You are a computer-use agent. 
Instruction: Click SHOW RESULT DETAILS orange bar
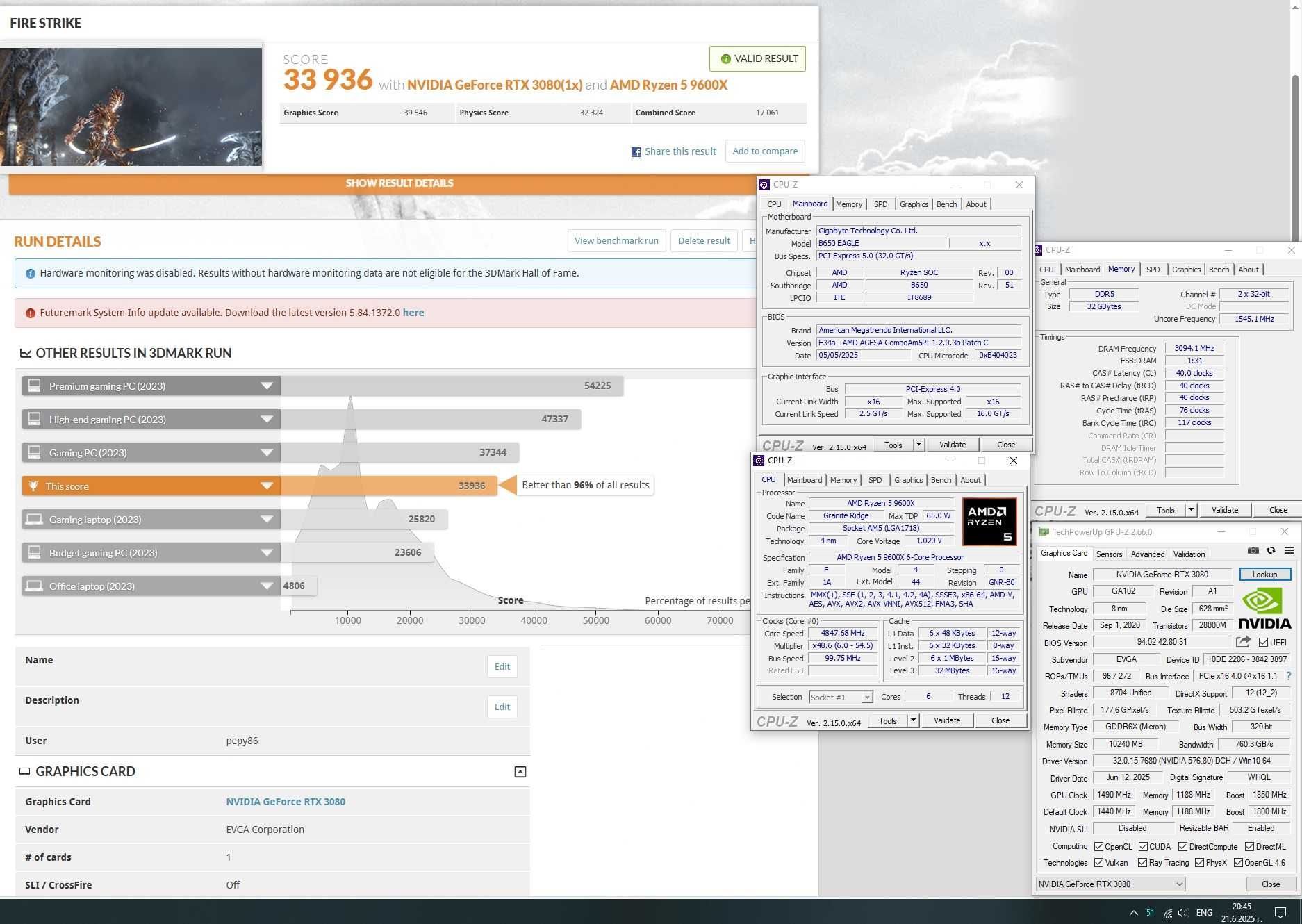pos(399,183)
